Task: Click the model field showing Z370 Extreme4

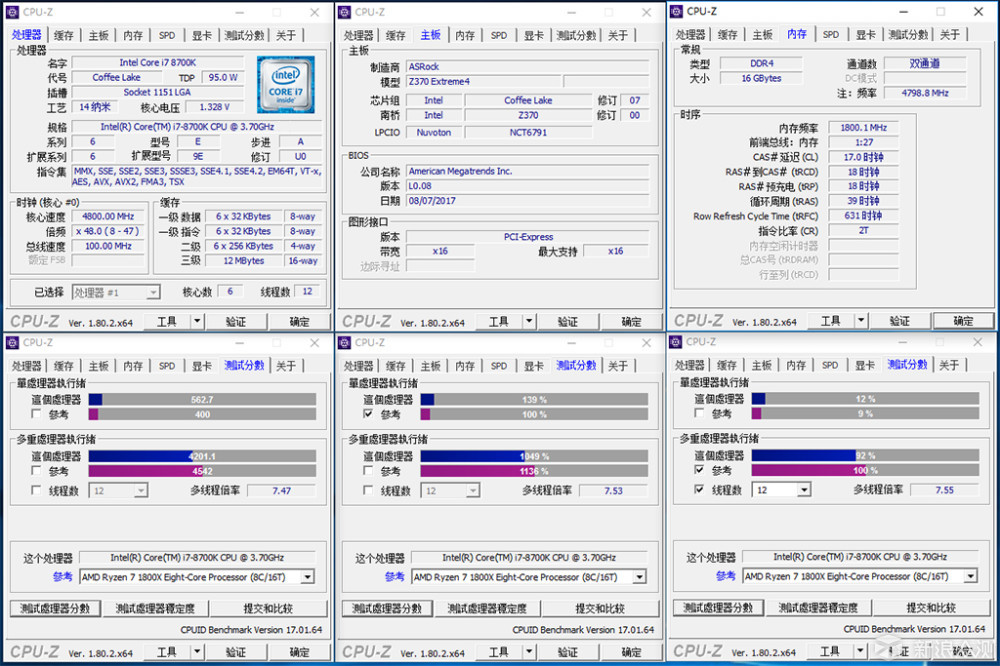Action: point(483,82)
